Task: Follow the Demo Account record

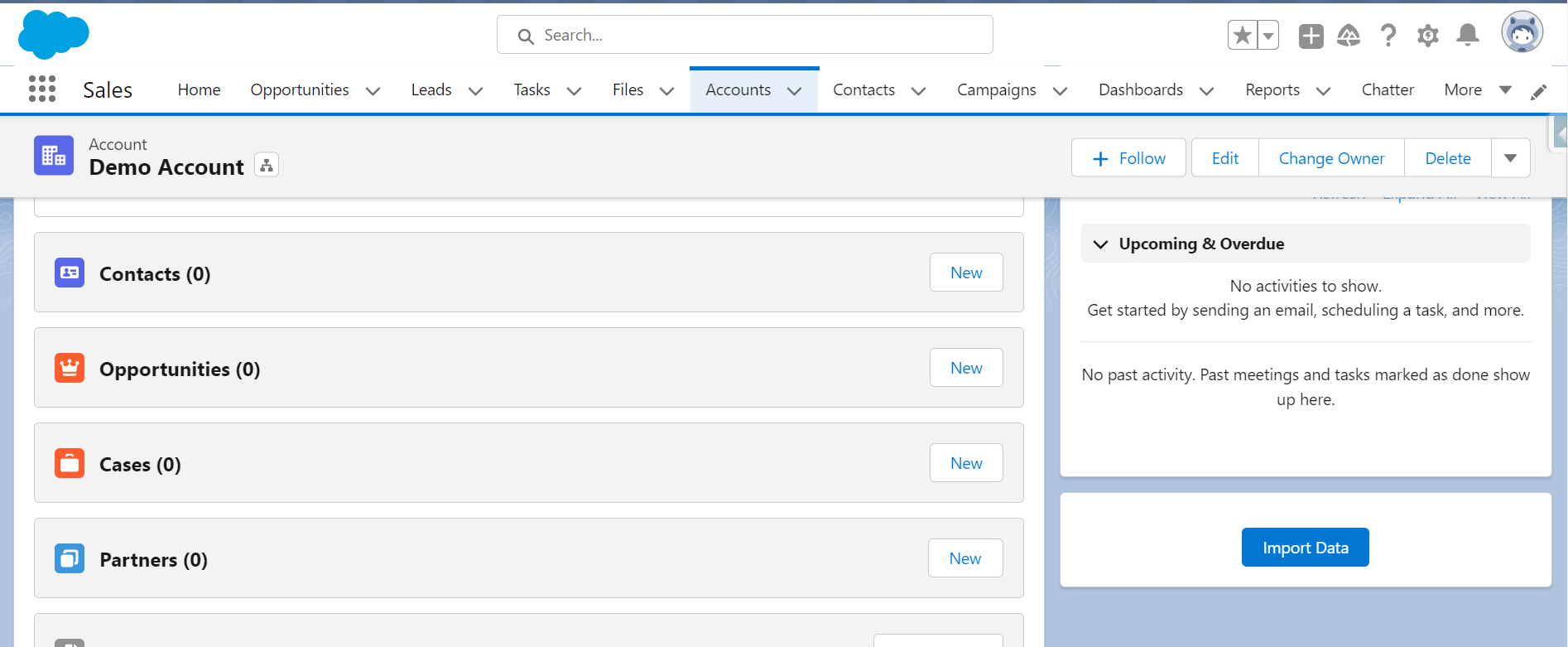Action: pyautogui.click(x=1128, y=158)
